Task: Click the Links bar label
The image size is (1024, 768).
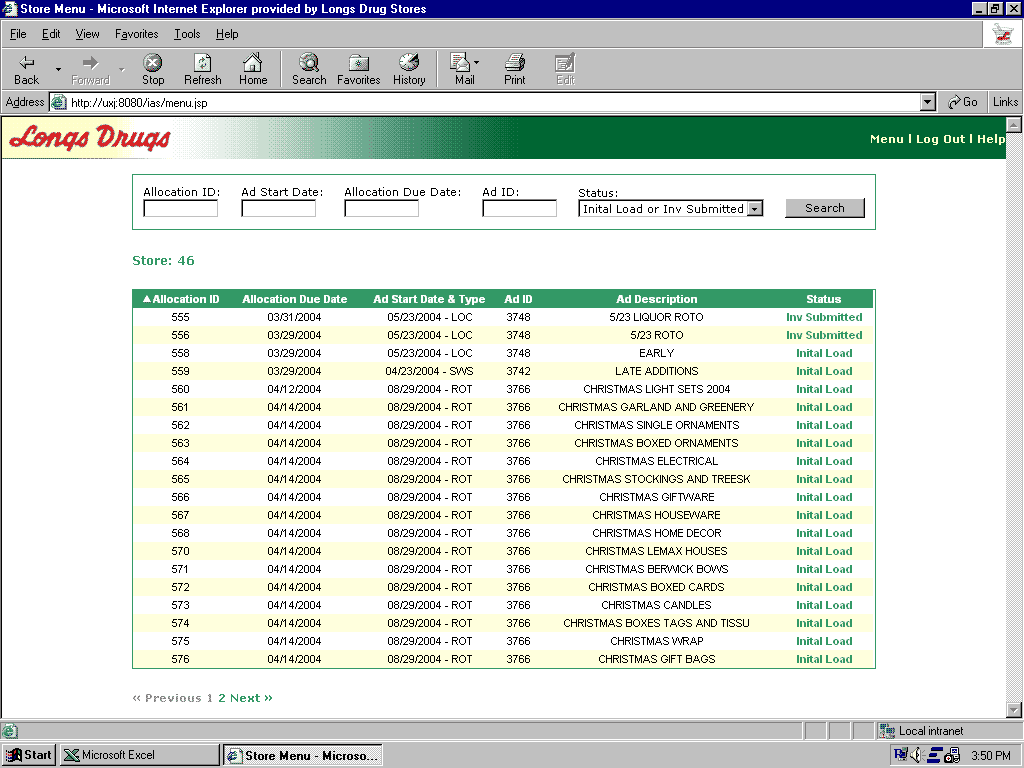Action: [1005, 102]
